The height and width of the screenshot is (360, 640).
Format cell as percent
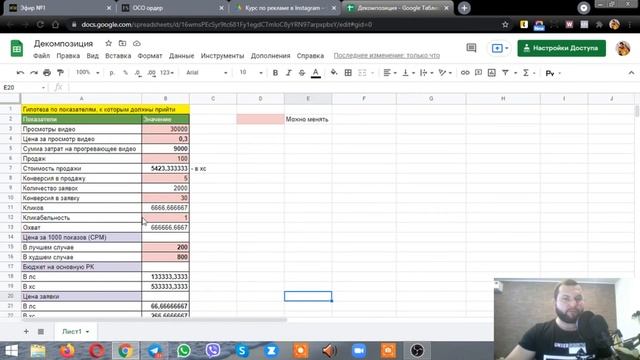coord(125,73)
